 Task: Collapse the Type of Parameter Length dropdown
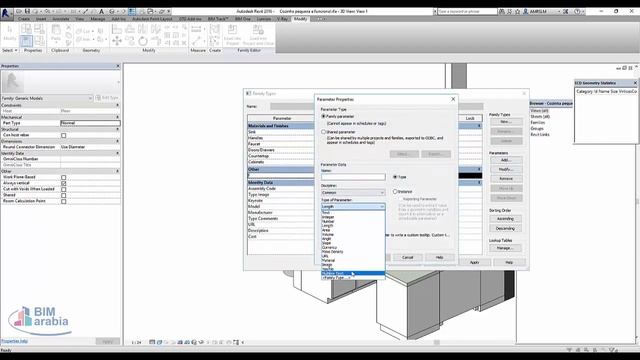point(353,207)
